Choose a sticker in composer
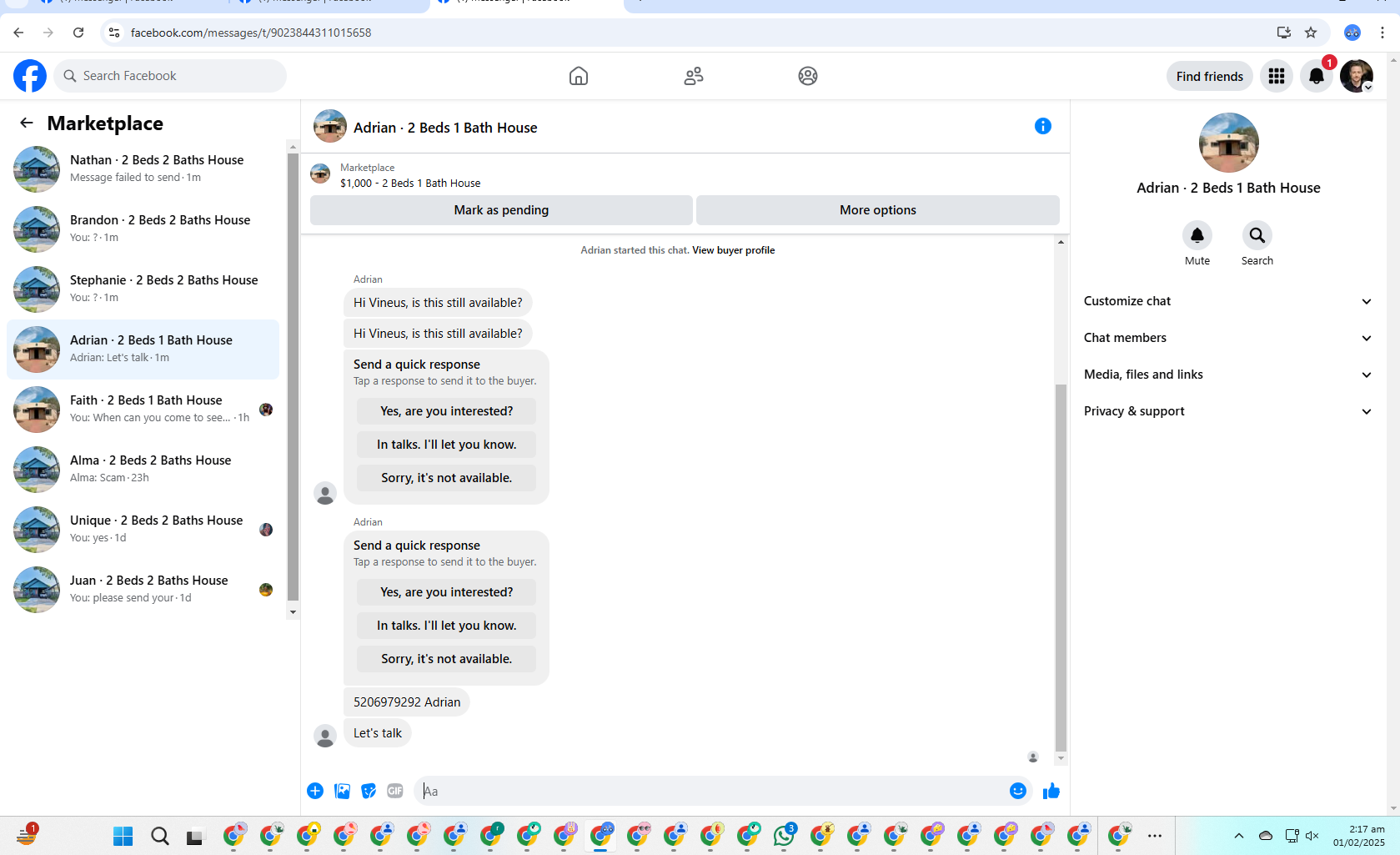This screenshot has height=855, width=1400. point(369,791)
